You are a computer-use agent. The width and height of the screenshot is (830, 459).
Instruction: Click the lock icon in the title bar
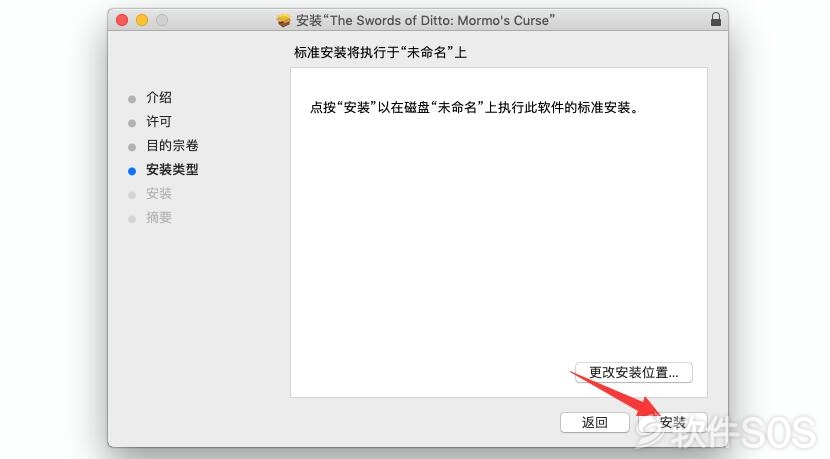coord(716,20)
